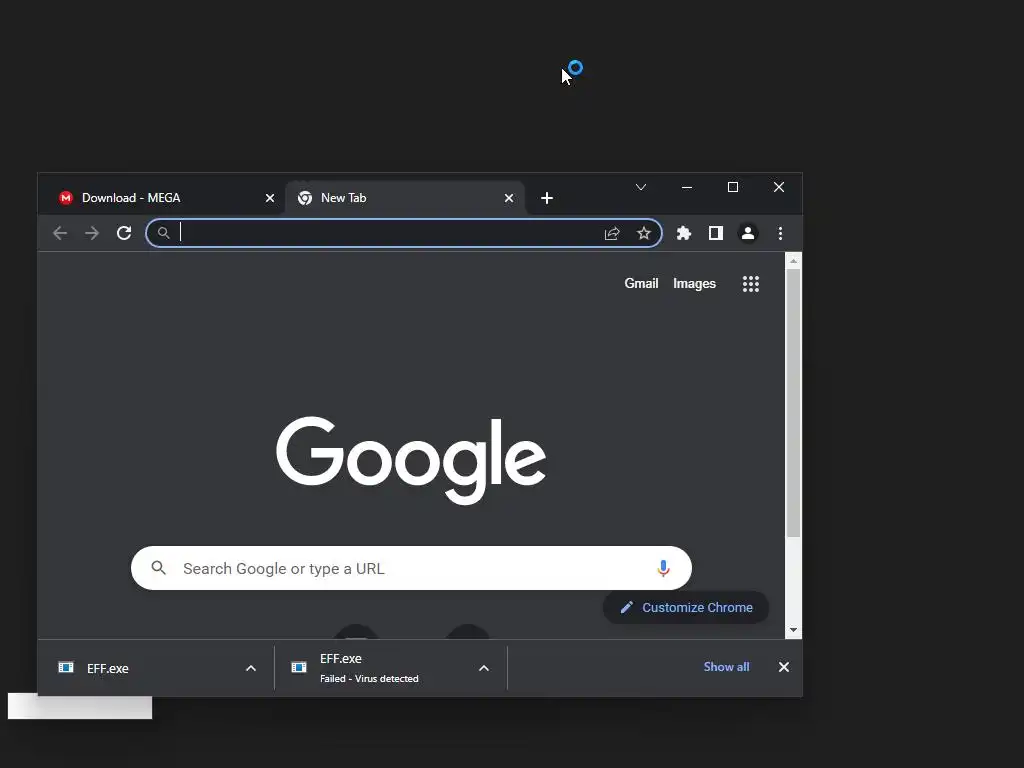Toggle the side panel icon
The width and height of the screenshot is (1024, 768).
click(716, 233)
